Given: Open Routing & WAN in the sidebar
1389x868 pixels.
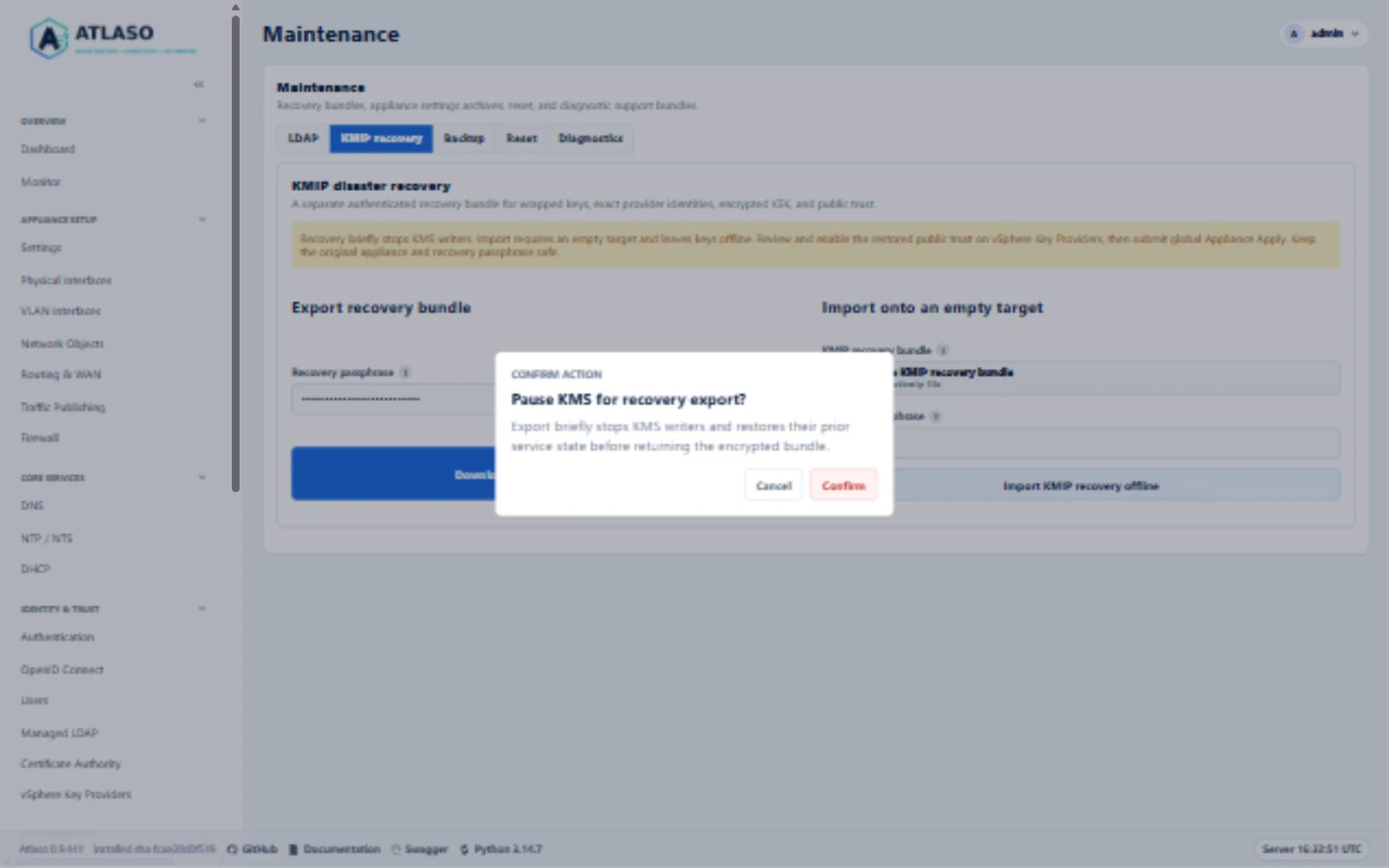Looking at the screenshot, I should (61, 375).
